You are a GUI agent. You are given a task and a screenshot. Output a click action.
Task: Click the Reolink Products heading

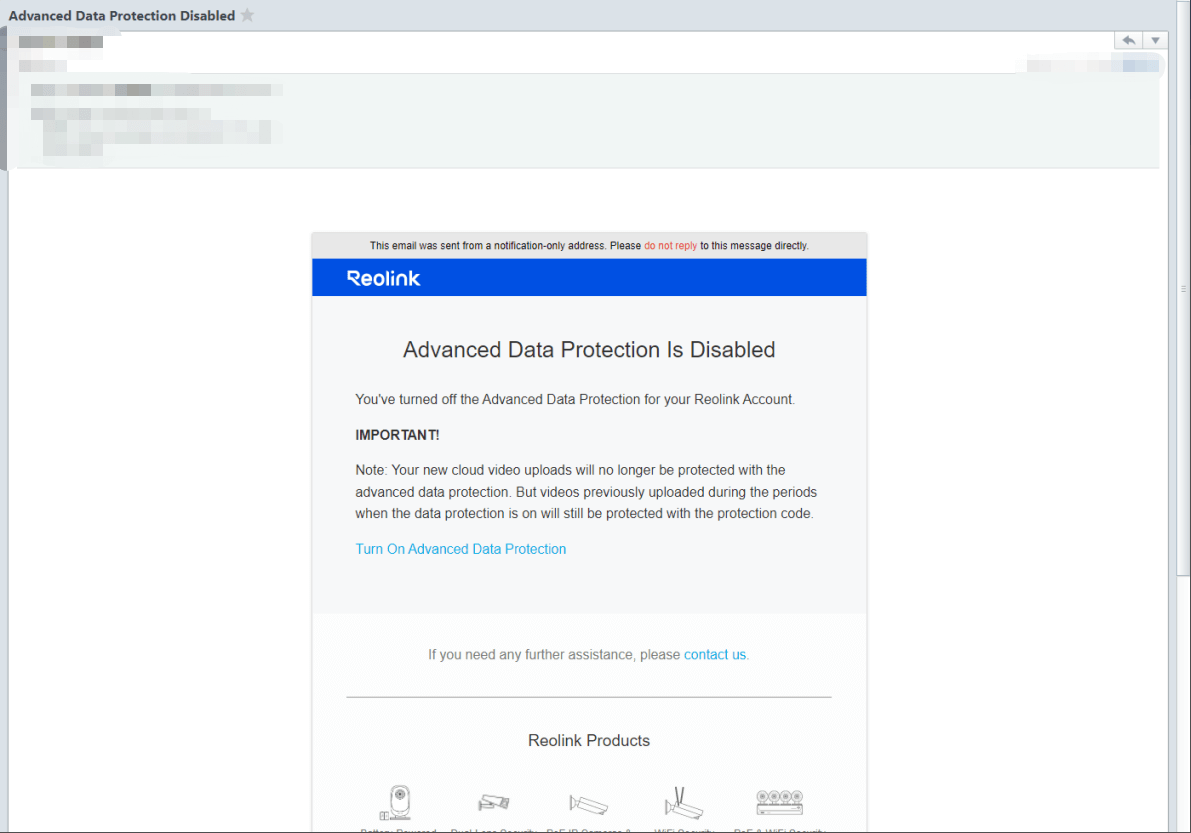(589, 740)
